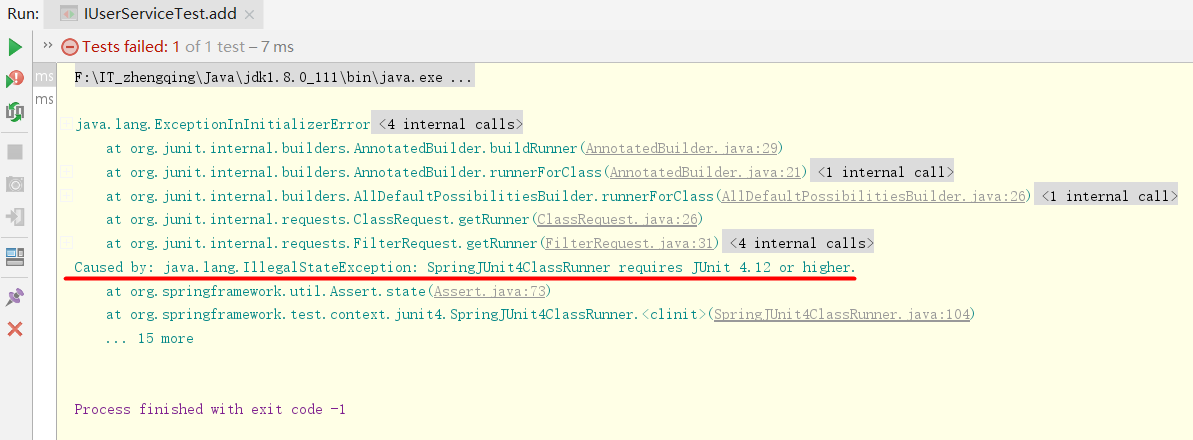The width and height of the screenshot is (1193, 440).
Task: Pin the run tab with pin icon
Action: click(14, 298)
